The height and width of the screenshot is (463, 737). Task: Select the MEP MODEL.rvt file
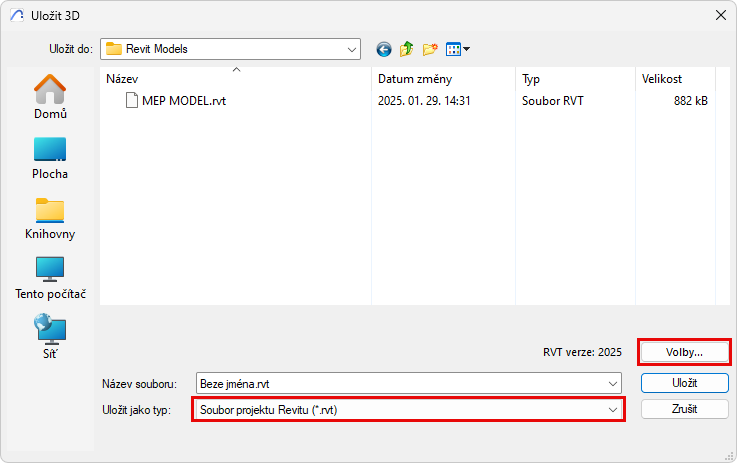click(183, 100)
